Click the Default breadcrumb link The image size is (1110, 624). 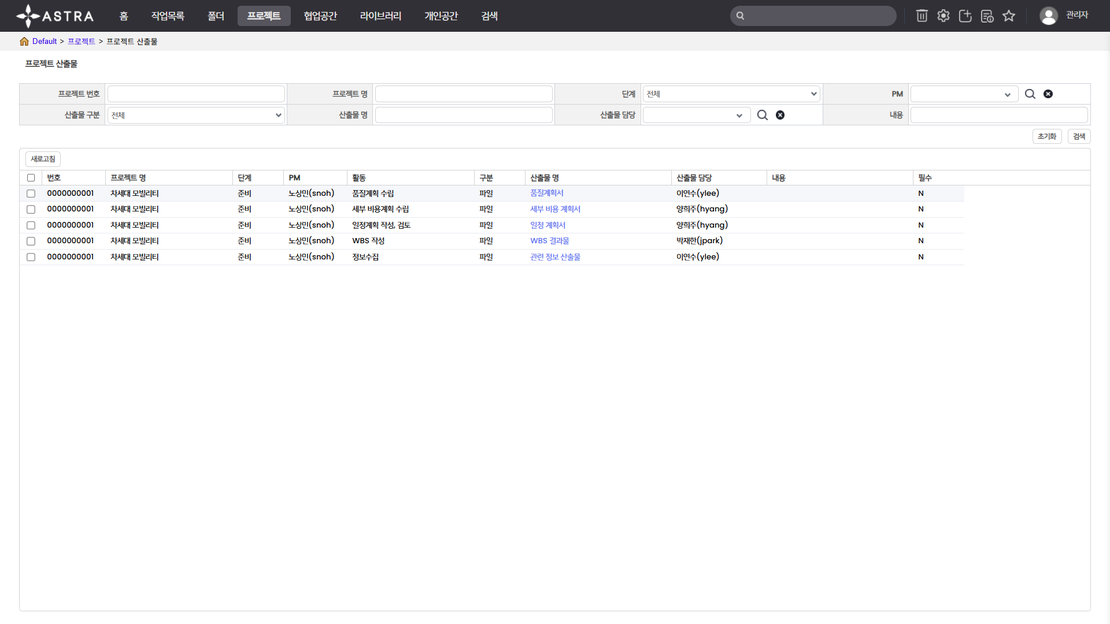(44, 41)
